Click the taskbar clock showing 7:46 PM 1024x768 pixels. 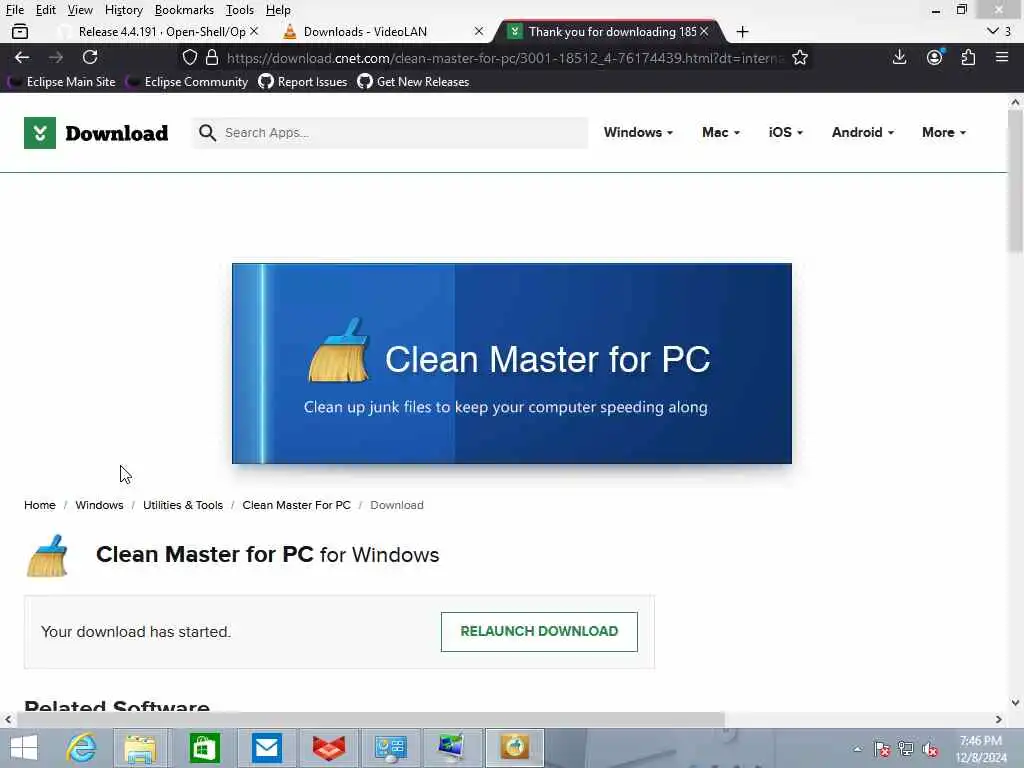(x=980, y=749)
